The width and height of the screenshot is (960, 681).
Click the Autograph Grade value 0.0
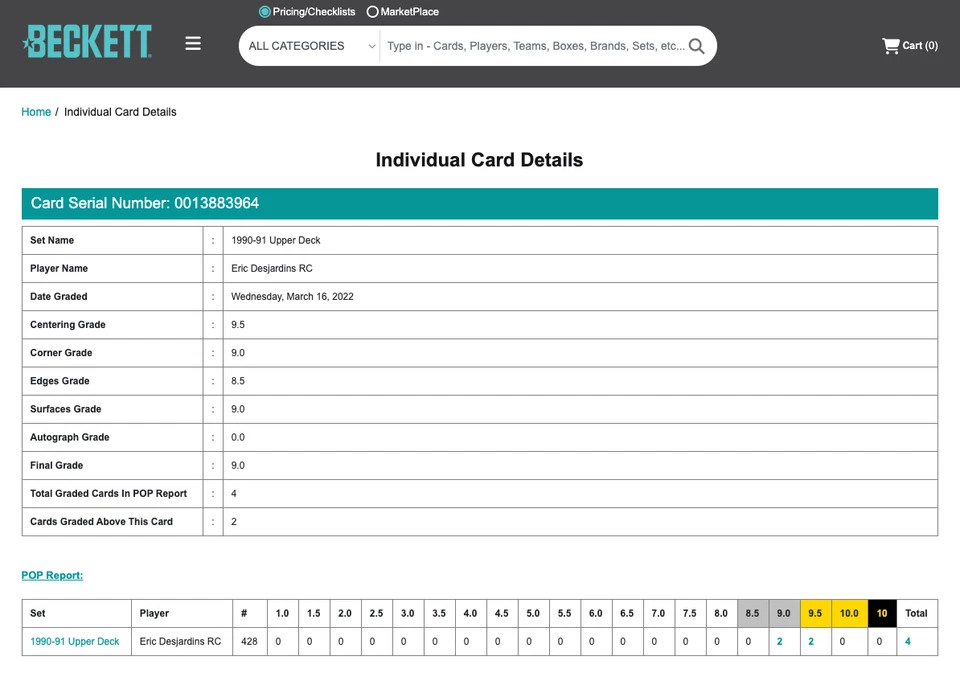coord(238,437)
